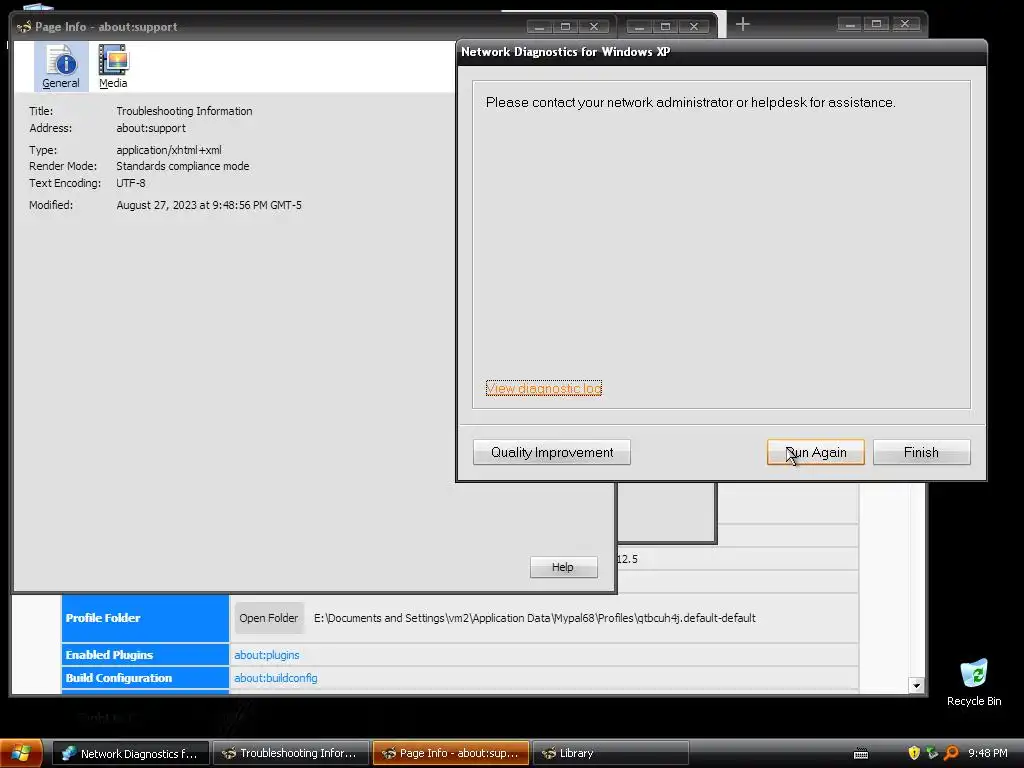Switch to Network Diagnostics taskbar item
The width and height of the screenshot is (1024, 768).
[131, 753]
